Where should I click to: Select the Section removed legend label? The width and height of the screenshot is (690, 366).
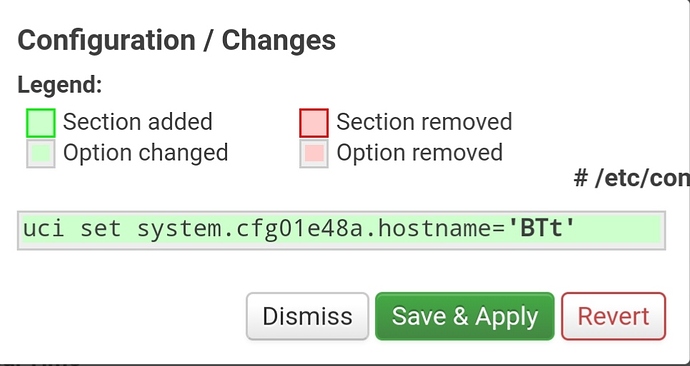[424, 122]
